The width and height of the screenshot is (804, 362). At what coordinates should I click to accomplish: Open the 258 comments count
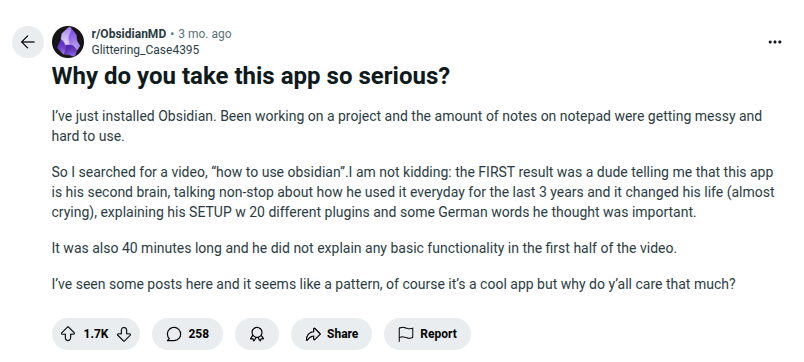(x=198, y=334)
